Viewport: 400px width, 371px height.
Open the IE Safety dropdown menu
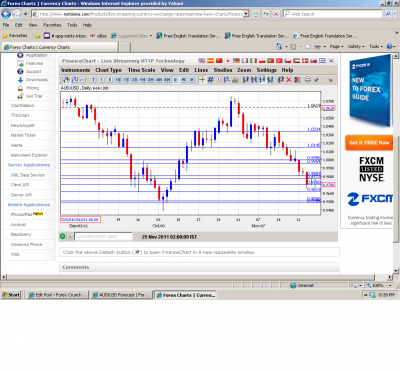point(356,47)
